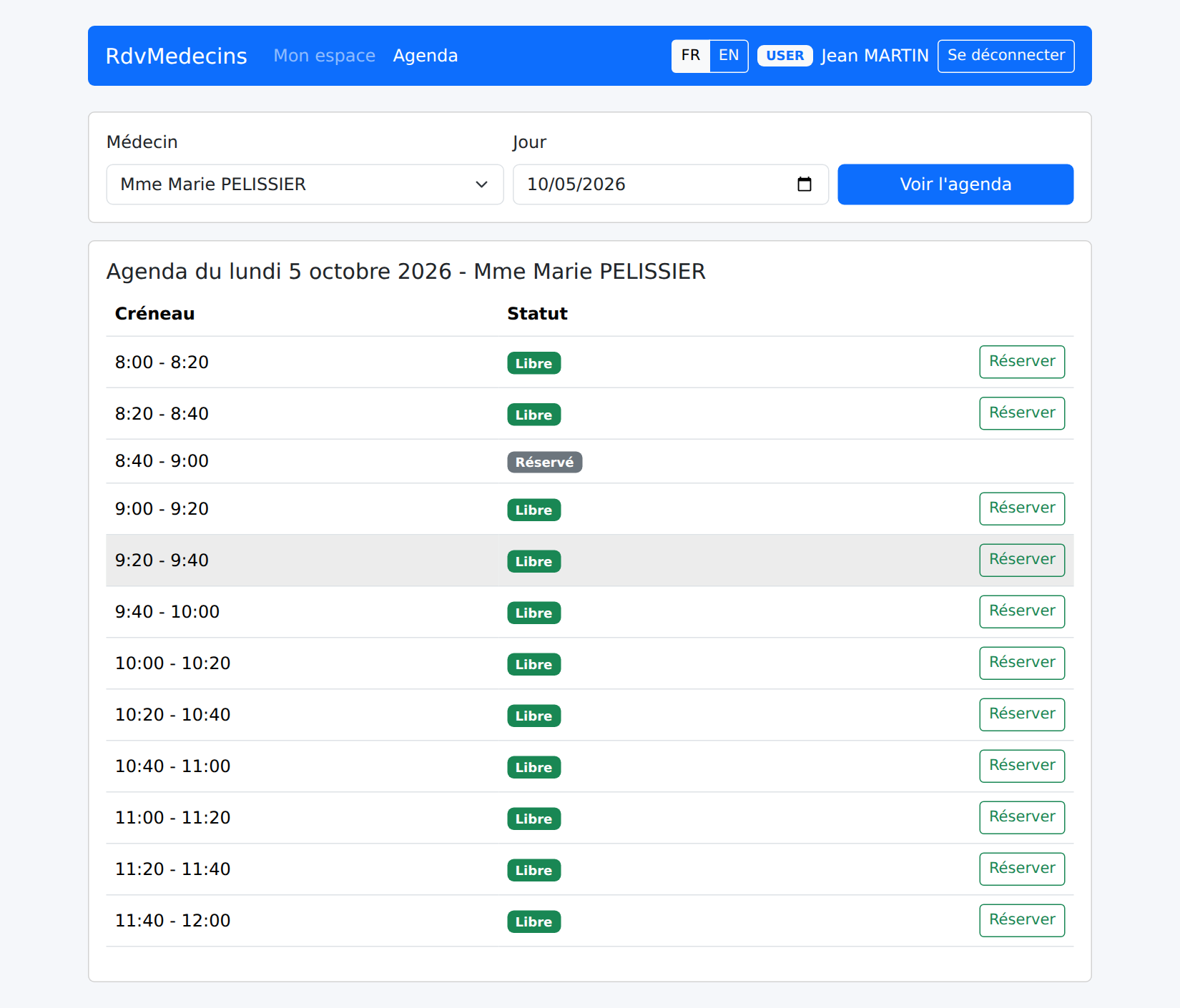1180x1008 pixels.
Task: Focus the Jour date field 10/05/2026
Action: click(x=670, y=184)
